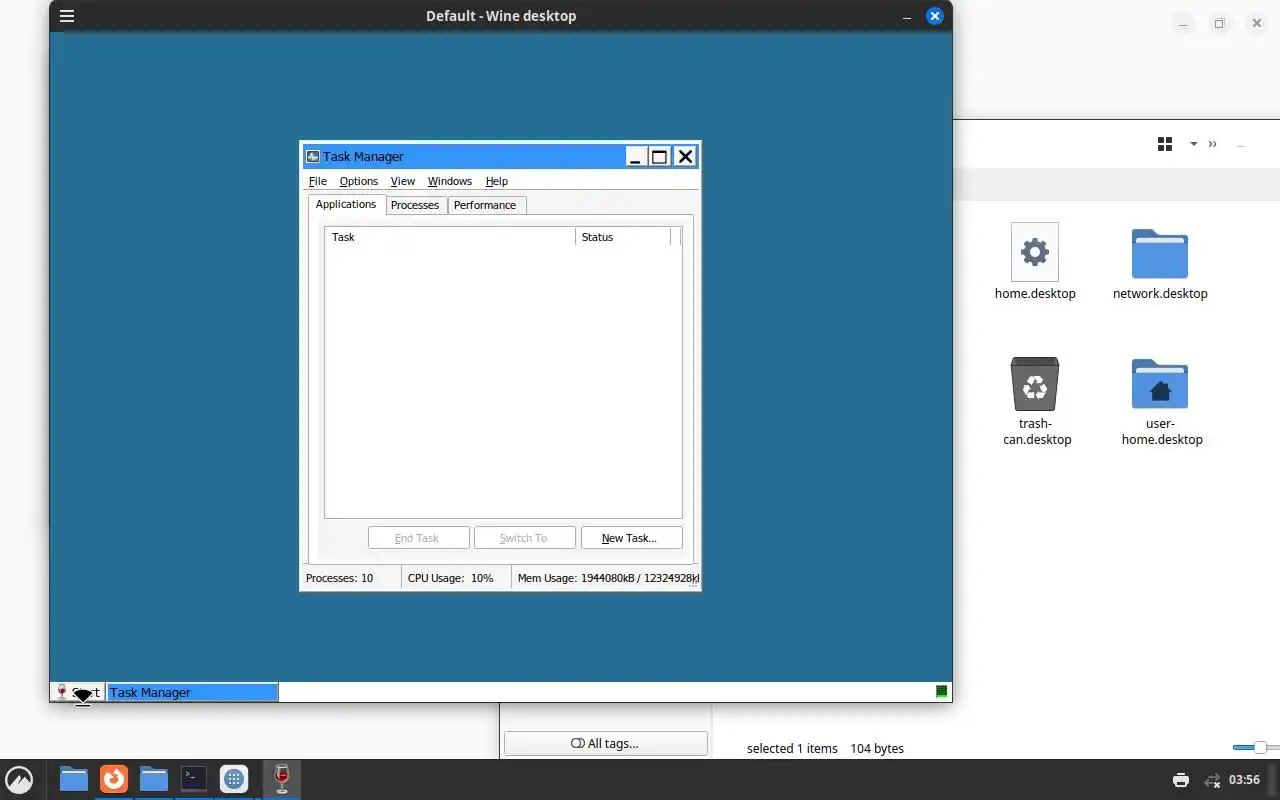Open the second folder icon in panel

(154, 778)
